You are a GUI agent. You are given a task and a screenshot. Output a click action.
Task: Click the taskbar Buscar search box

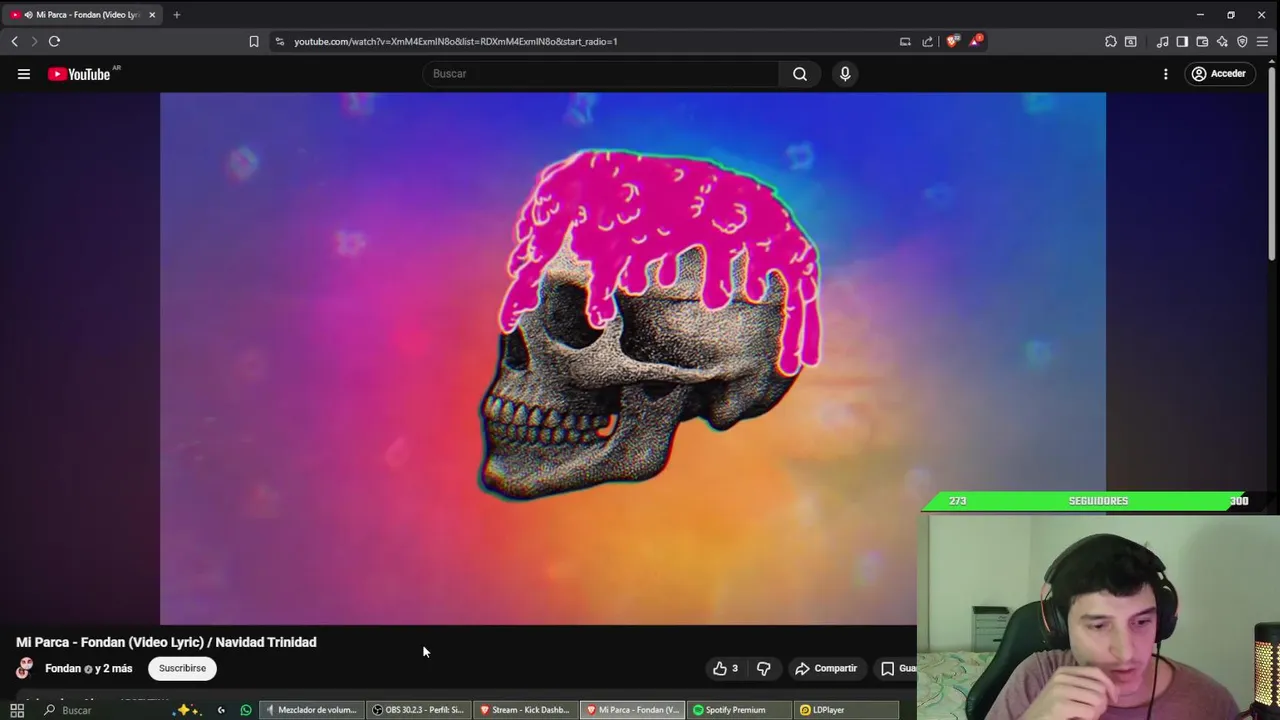click(x=110, y=710)
